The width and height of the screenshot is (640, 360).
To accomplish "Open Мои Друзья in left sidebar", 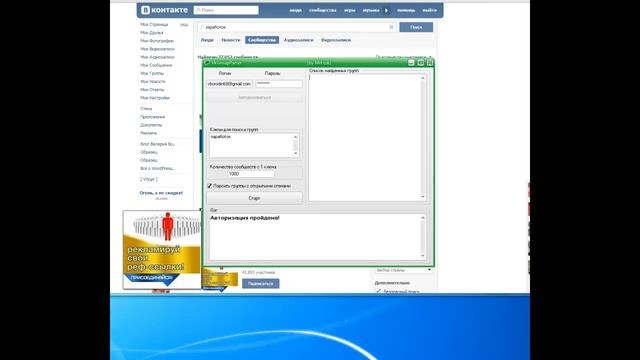I will point(152,33).
